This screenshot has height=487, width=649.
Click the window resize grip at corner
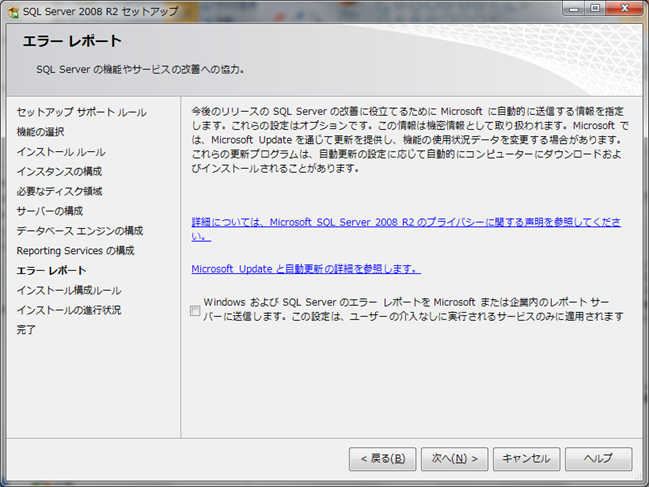638,477
